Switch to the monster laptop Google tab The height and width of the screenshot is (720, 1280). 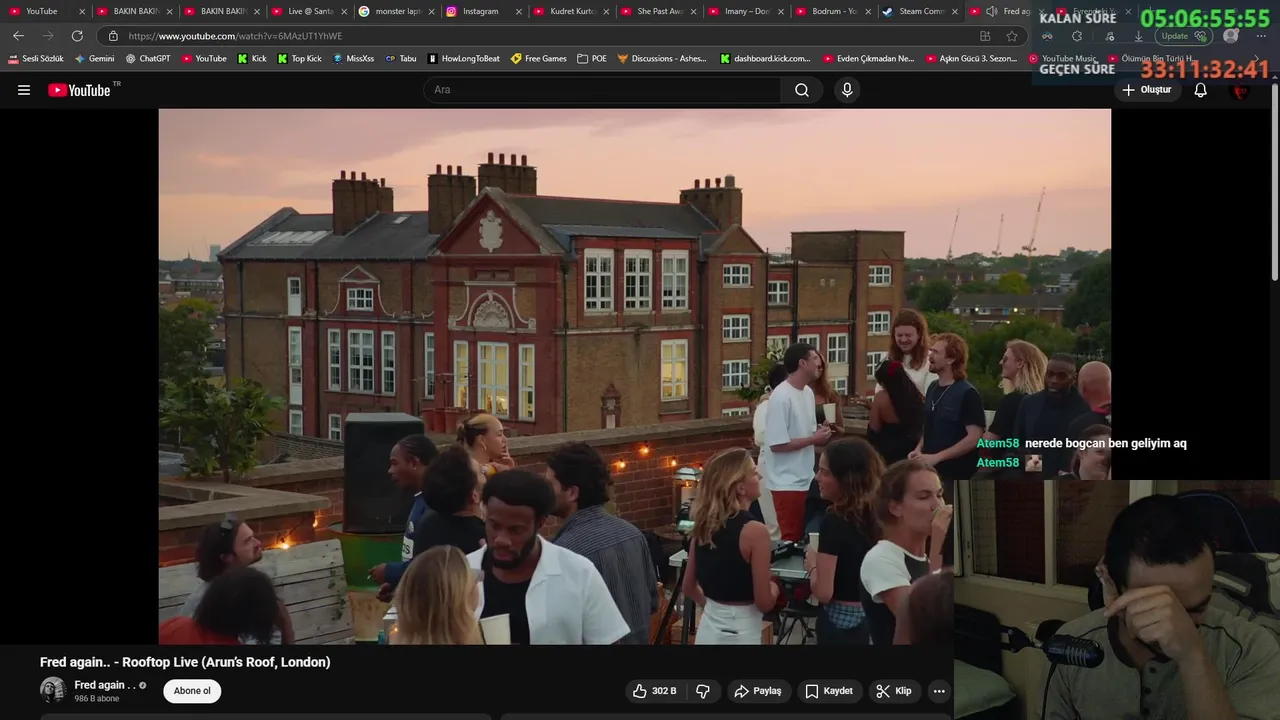(x=396, y=11)
